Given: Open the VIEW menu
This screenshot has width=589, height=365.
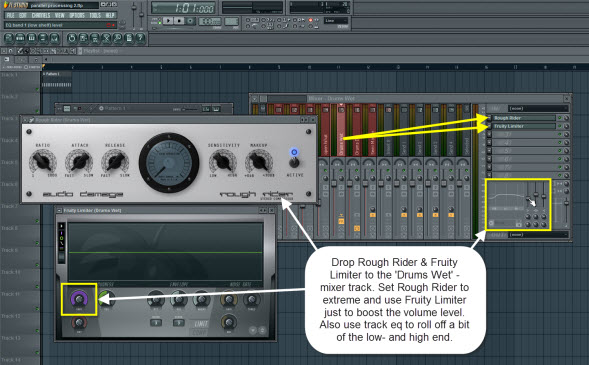Looking at the screenshot, I should coord(60,15).
